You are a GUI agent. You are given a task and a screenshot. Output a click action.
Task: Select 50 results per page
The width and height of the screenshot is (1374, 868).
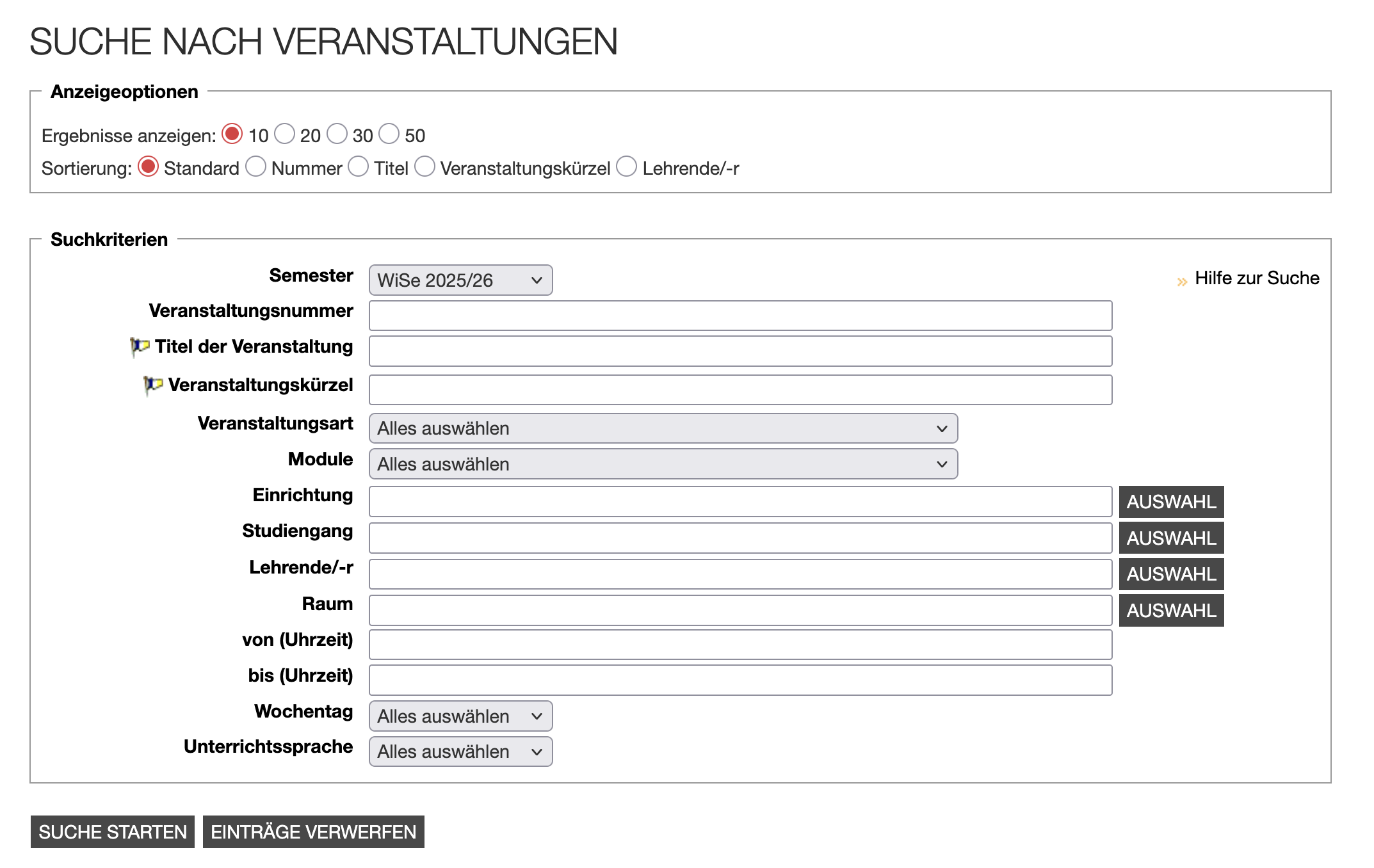(x=390, y=134)
